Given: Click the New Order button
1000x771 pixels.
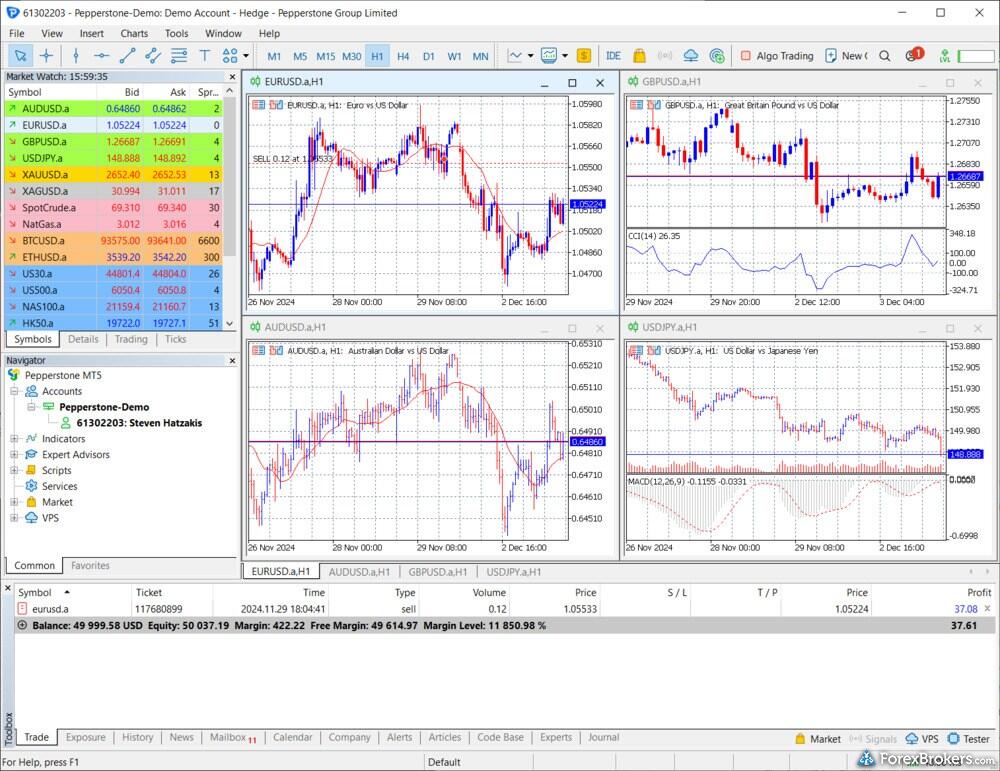Looking at the screenshot, I should point(845,56).
